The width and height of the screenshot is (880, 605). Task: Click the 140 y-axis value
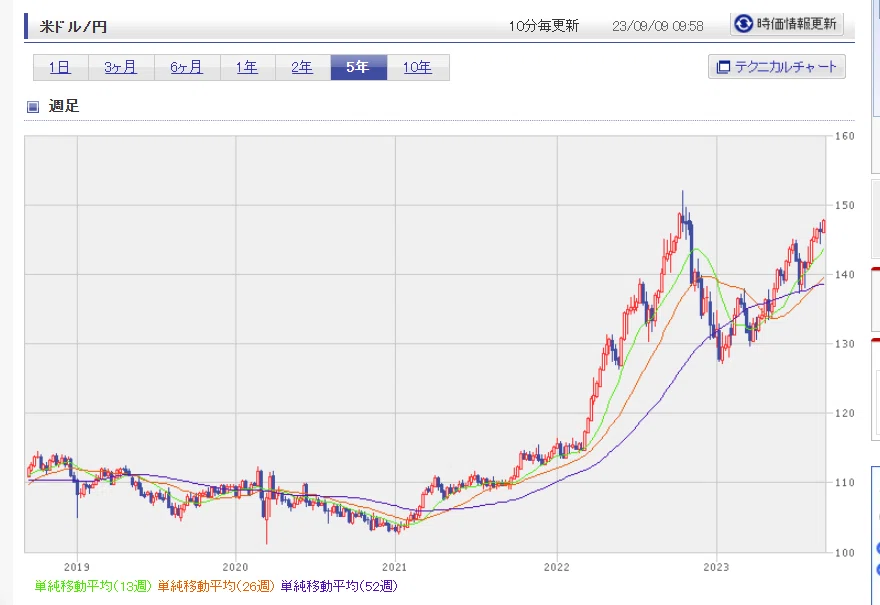(845, 274)
